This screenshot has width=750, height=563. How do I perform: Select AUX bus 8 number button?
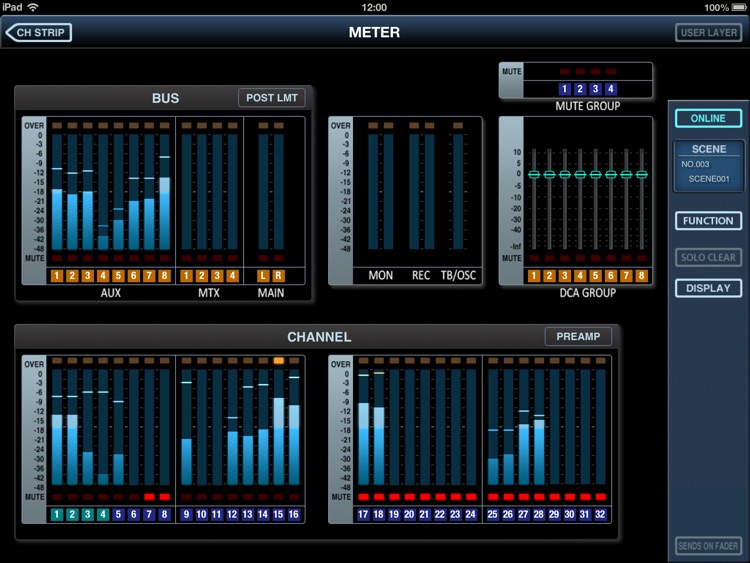[164, 276]
